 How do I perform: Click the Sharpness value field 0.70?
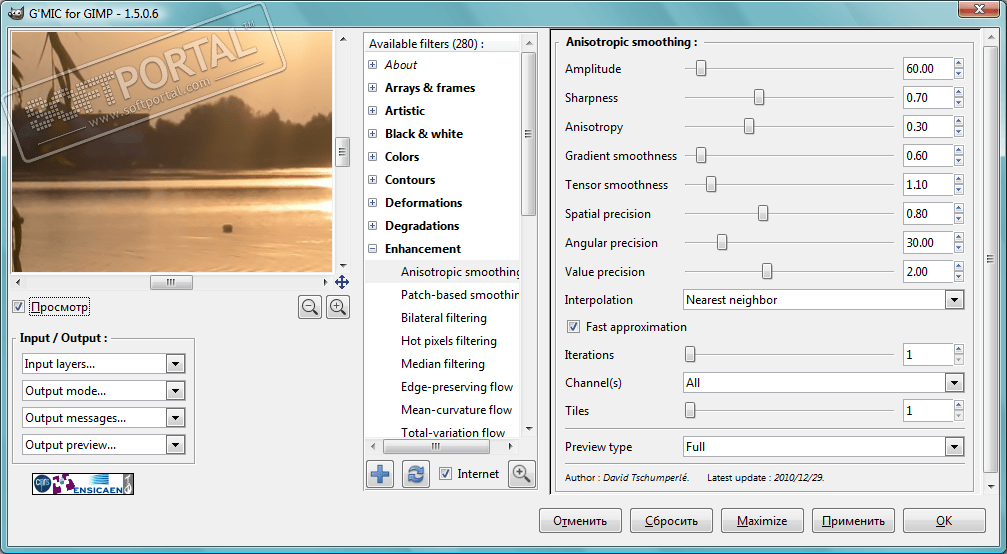tap(928, 98)
